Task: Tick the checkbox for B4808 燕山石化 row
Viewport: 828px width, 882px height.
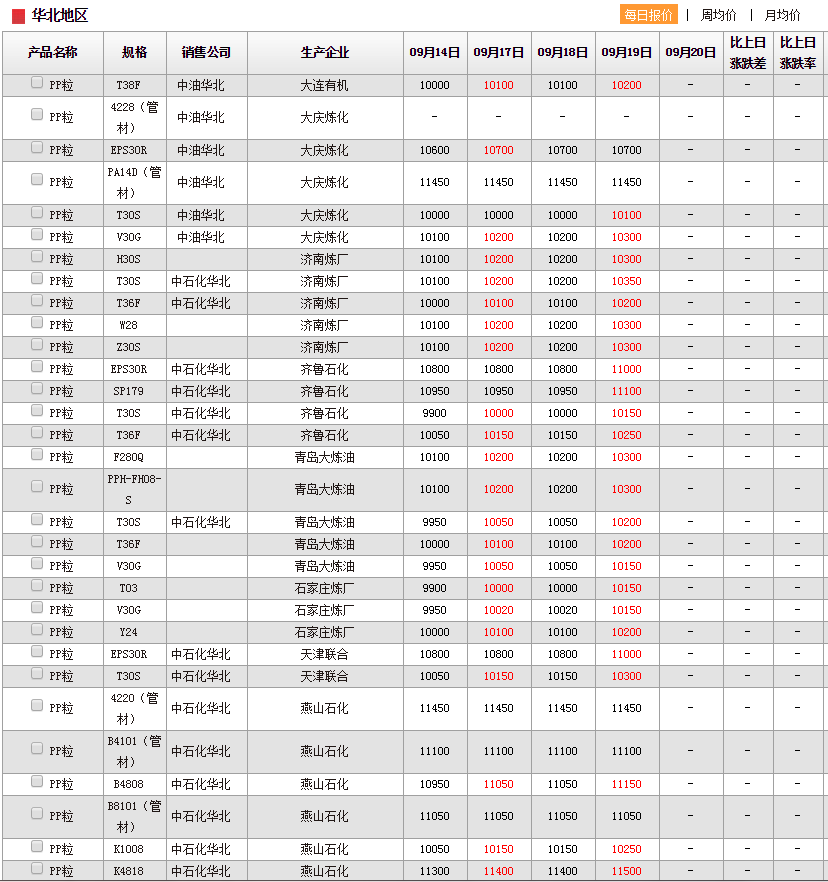Action: point(37,781)
